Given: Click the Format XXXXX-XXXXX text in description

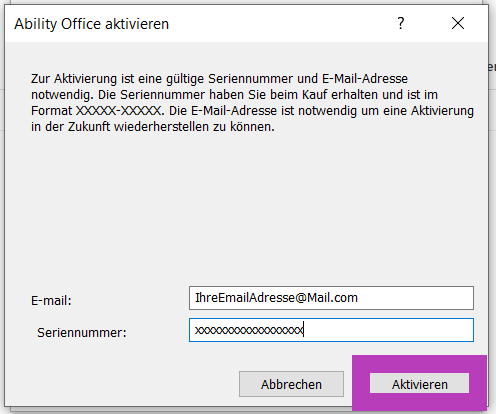Looking at the screenshot, I should click(x=97, y=111).
